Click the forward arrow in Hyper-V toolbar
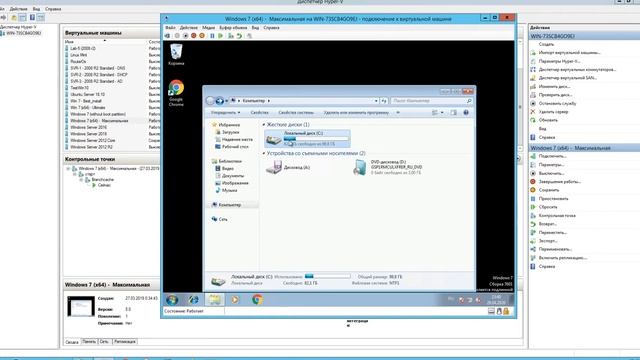 pos(3,18)
